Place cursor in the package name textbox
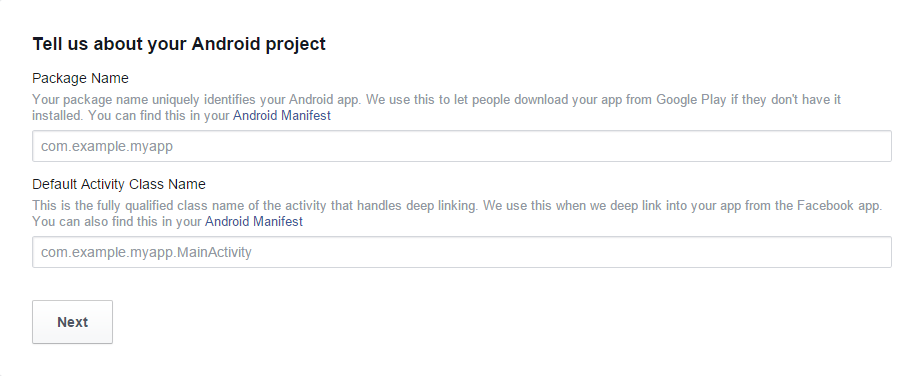Viewport: 921px width, 376px height. [462, 146]
